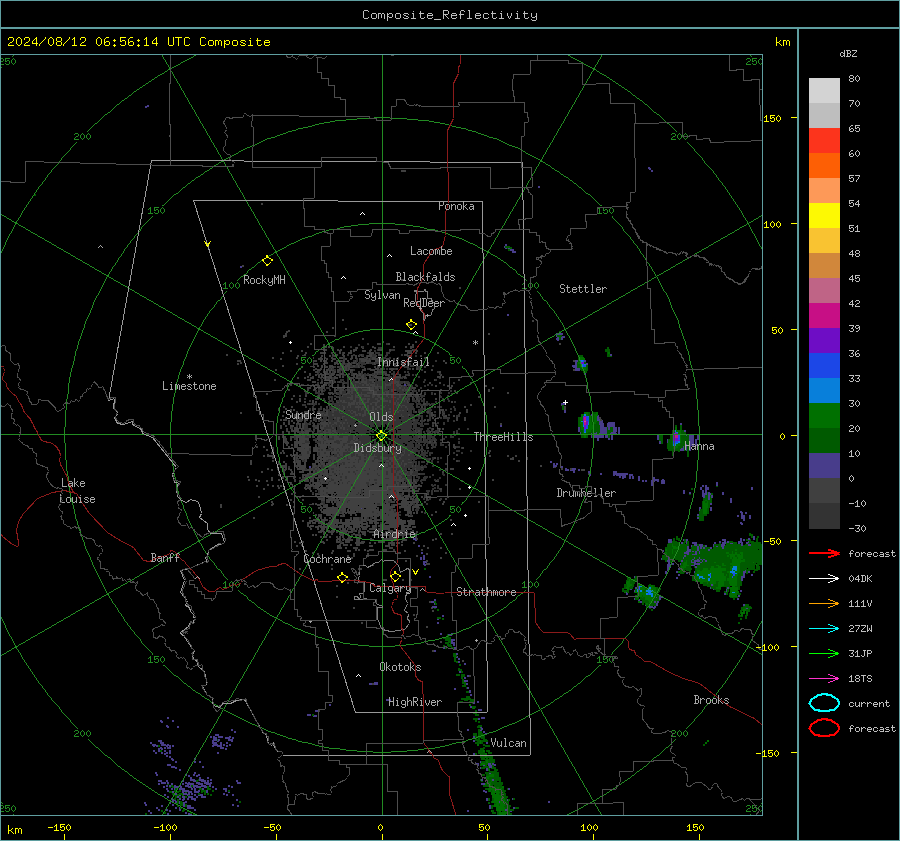Viewport: 900px width, 841px height.
Task: Click the white cross marker west of Hanna storms
Action: click(x=565, y=402)
